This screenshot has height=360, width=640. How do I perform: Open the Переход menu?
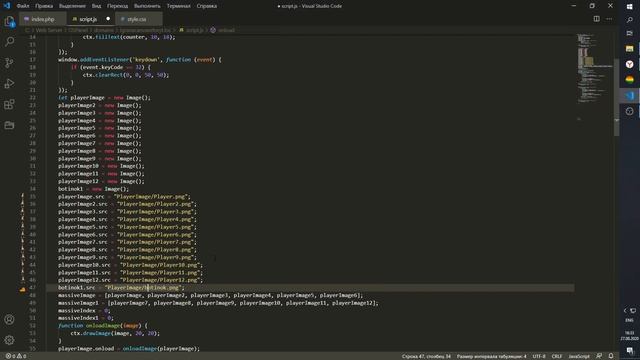point(118,6)
